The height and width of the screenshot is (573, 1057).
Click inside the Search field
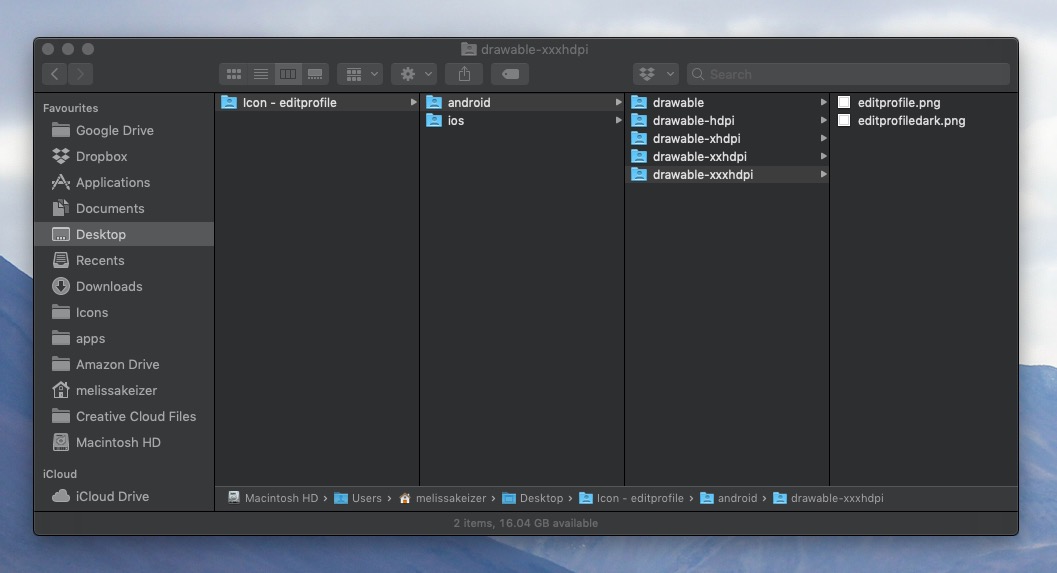click(x=848, y=74)
